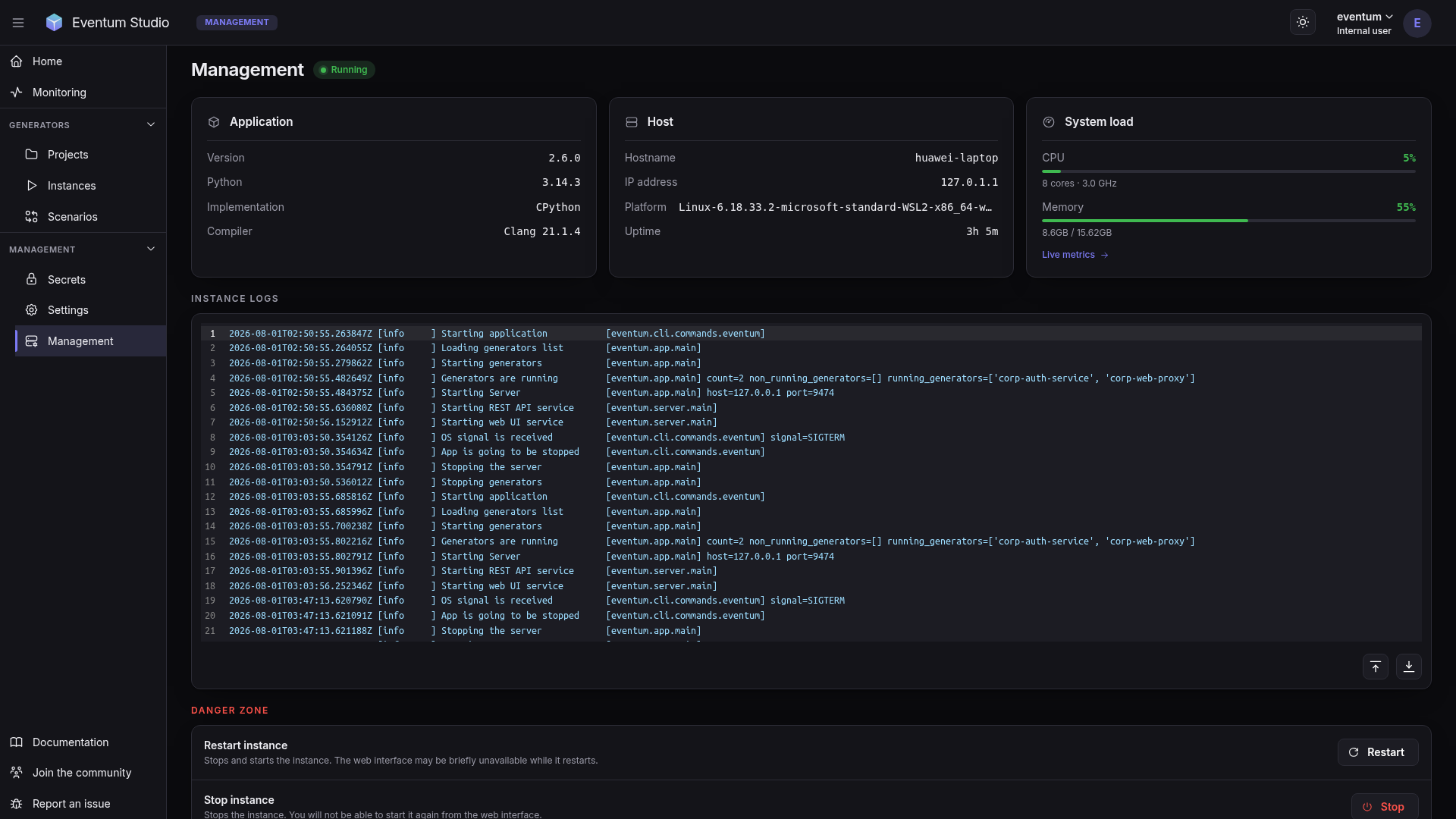Click the scroll-to-top logs button

(1376, 667)
